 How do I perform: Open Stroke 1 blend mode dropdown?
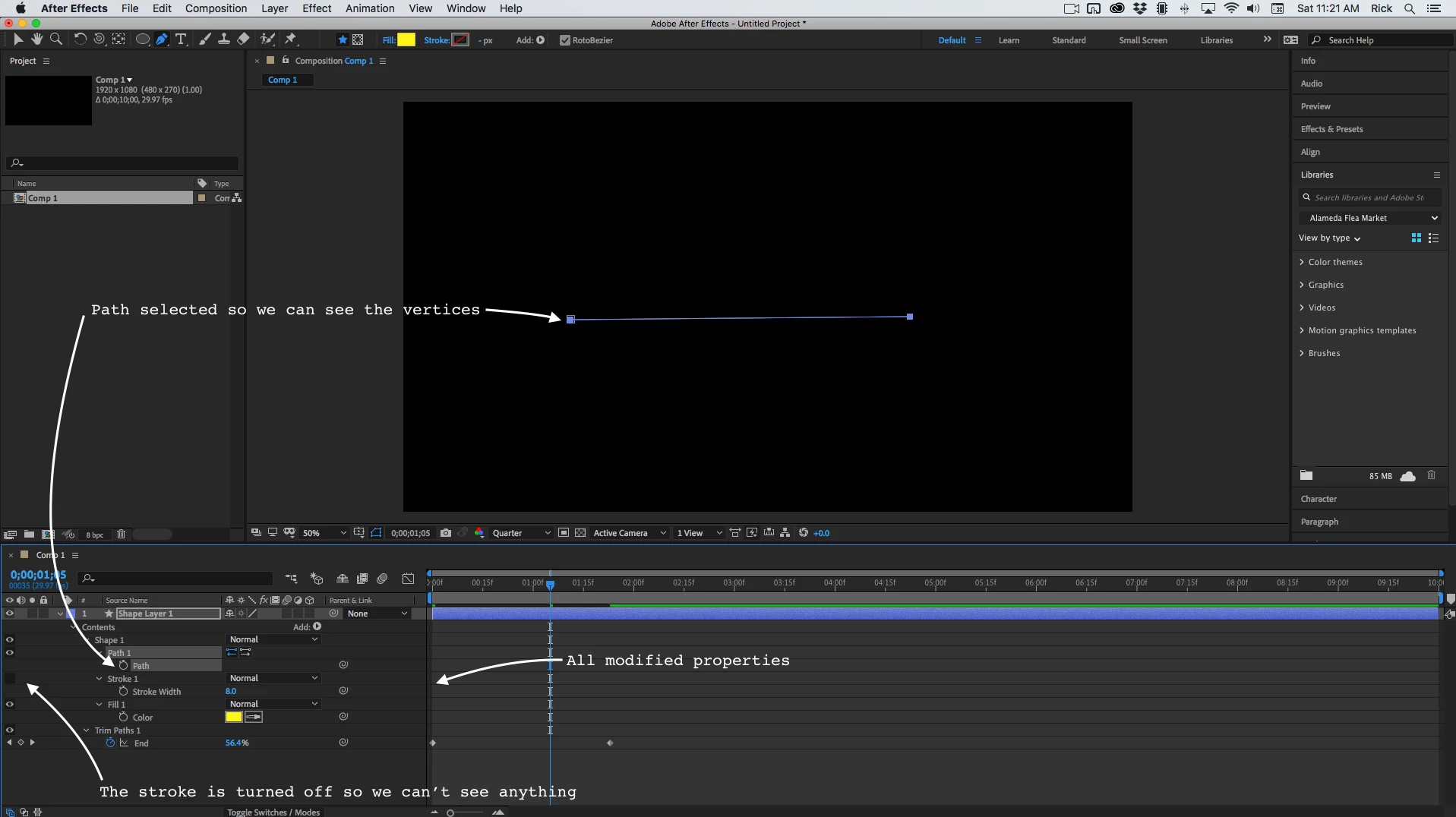pyautogui.click(x=273, y=678)
